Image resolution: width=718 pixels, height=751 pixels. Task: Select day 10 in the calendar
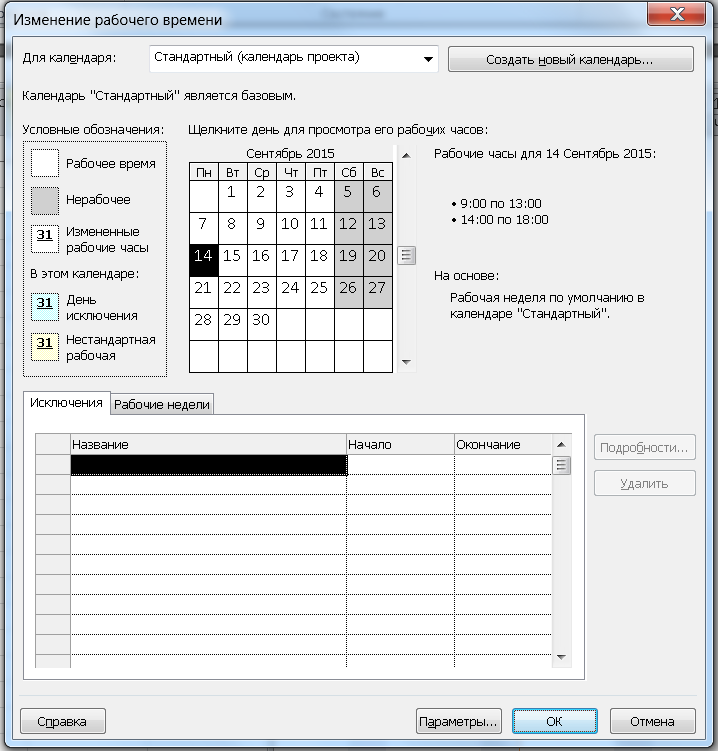291,228
